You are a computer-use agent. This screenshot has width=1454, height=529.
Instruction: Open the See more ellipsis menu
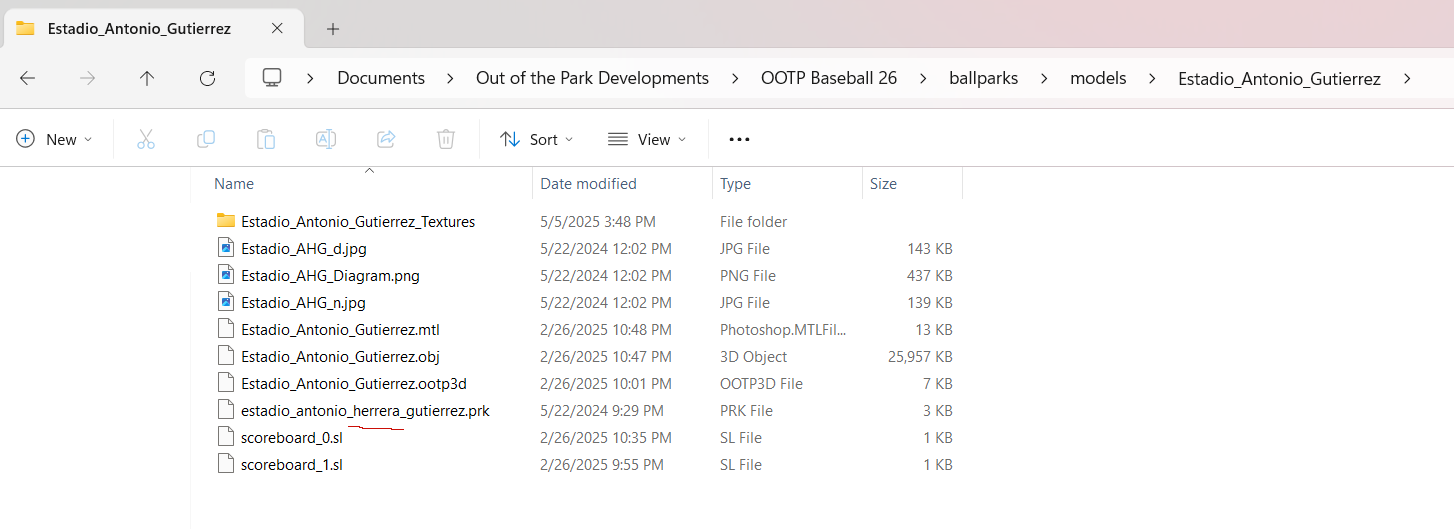click(x=739, y=139)
